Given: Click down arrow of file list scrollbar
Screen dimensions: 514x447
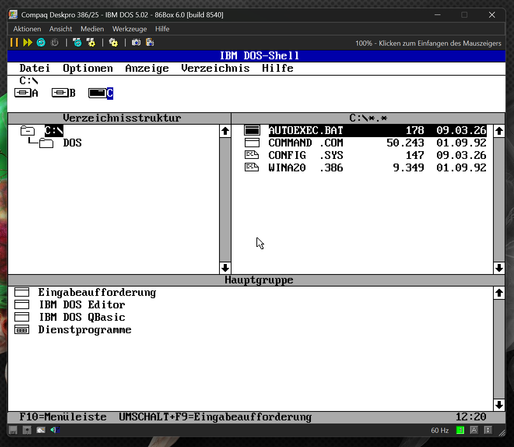Looking at the screenshot, I should tap(499, 268).
